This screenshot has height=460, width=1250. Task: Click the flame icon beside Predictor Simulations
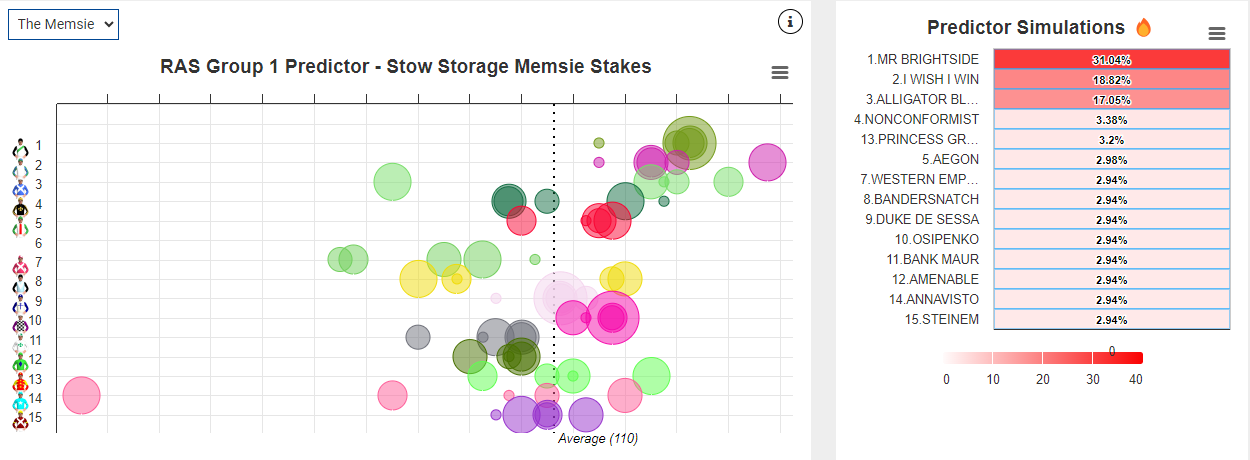1144,27
